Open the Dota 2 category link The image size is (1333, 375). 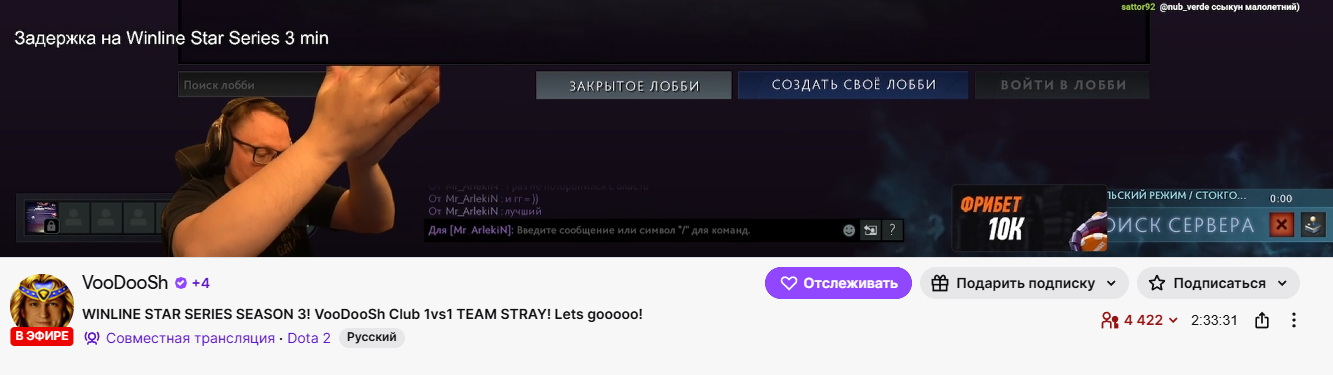[x=309, y=338]
